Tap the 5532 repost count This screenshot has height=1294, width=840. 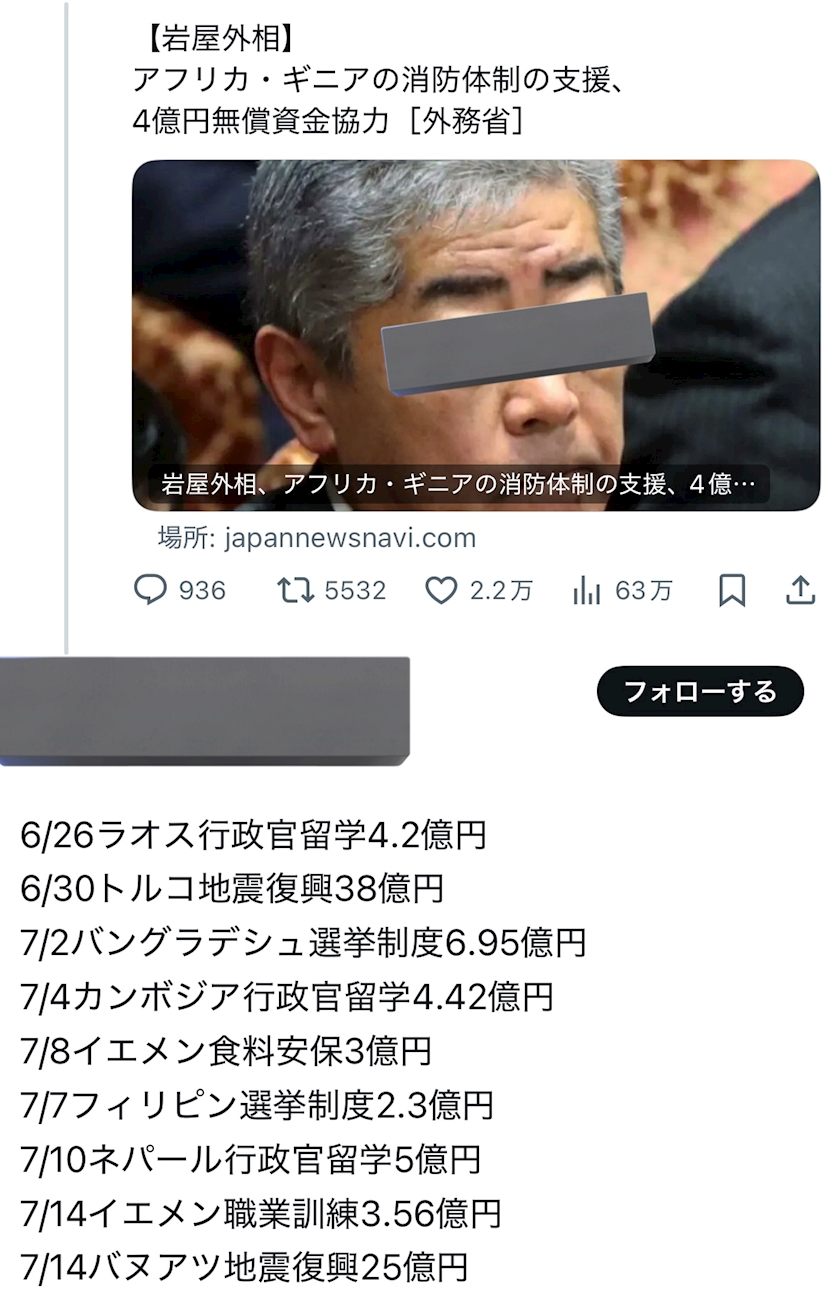355,591
